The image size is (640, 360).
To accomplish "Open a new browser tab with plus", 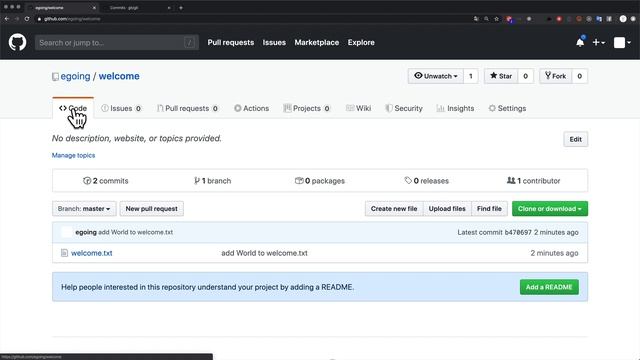I will coord(181,8).
